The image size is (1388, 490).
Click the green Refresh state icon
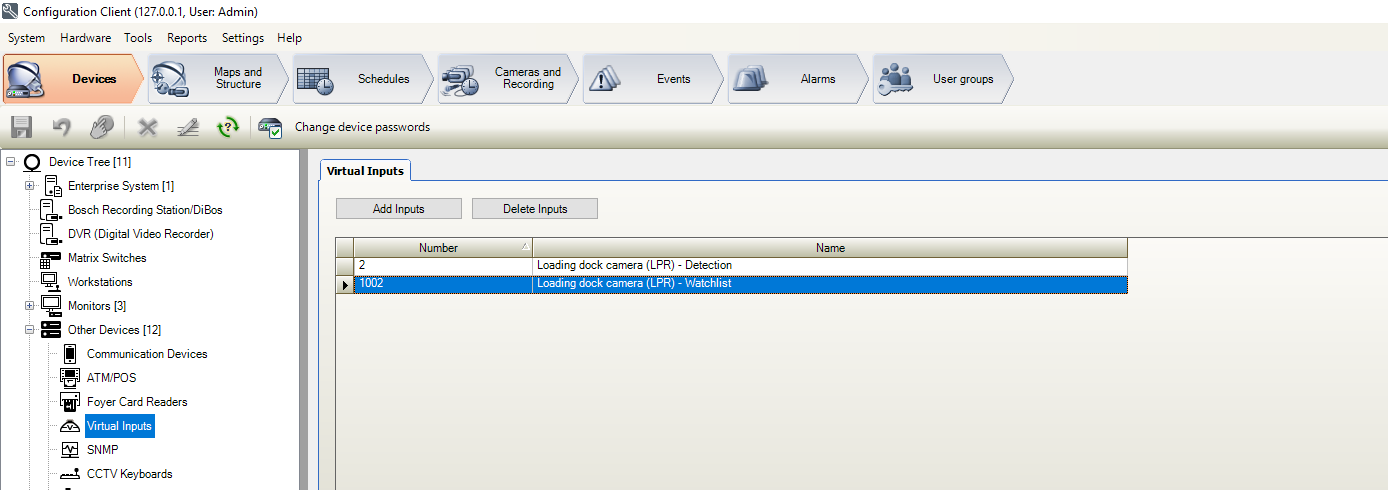(x=228, y=127)
